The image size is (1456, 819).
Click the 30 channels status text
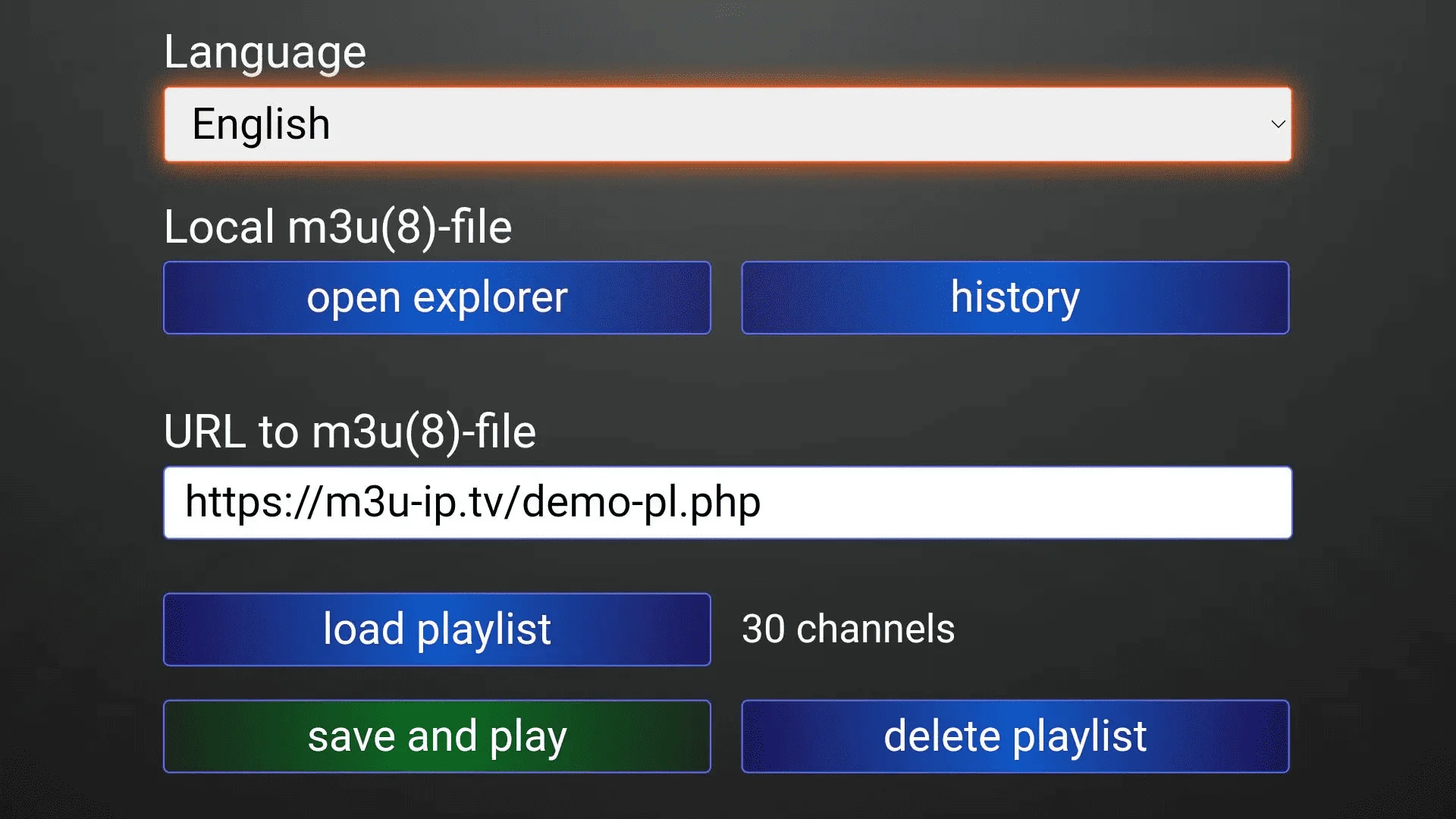(x=848, y=629)
